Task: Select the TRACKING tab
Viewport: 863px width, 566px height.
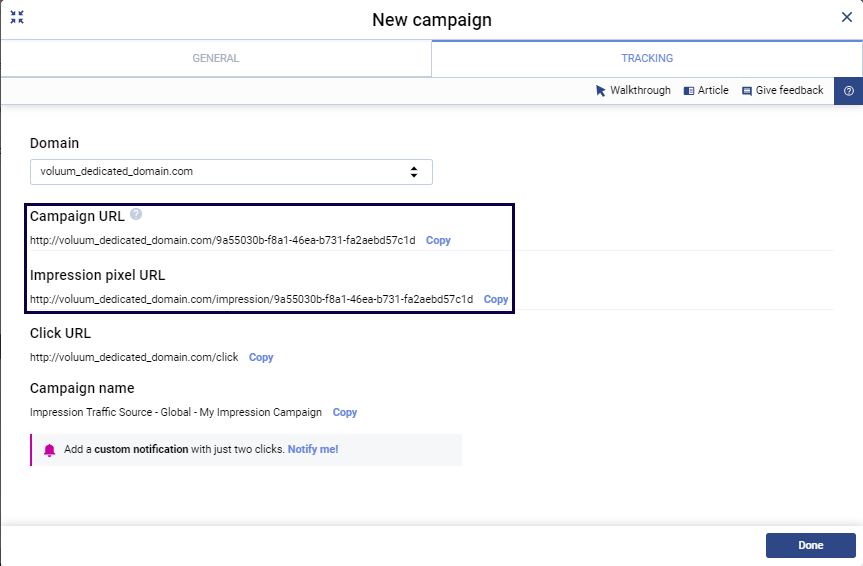Action: (646, 58)
